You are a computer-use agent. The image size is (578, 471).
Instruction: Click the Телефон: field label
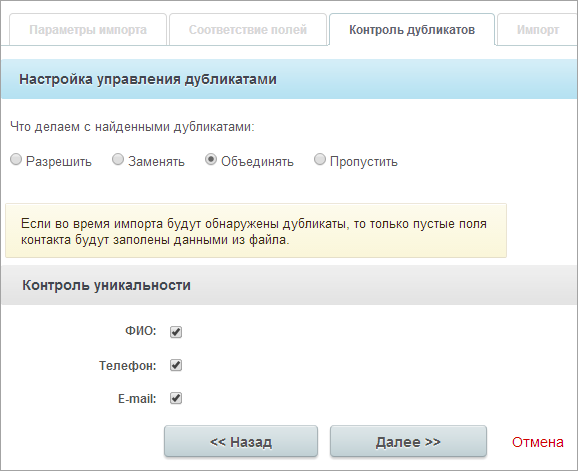[128, 366]
